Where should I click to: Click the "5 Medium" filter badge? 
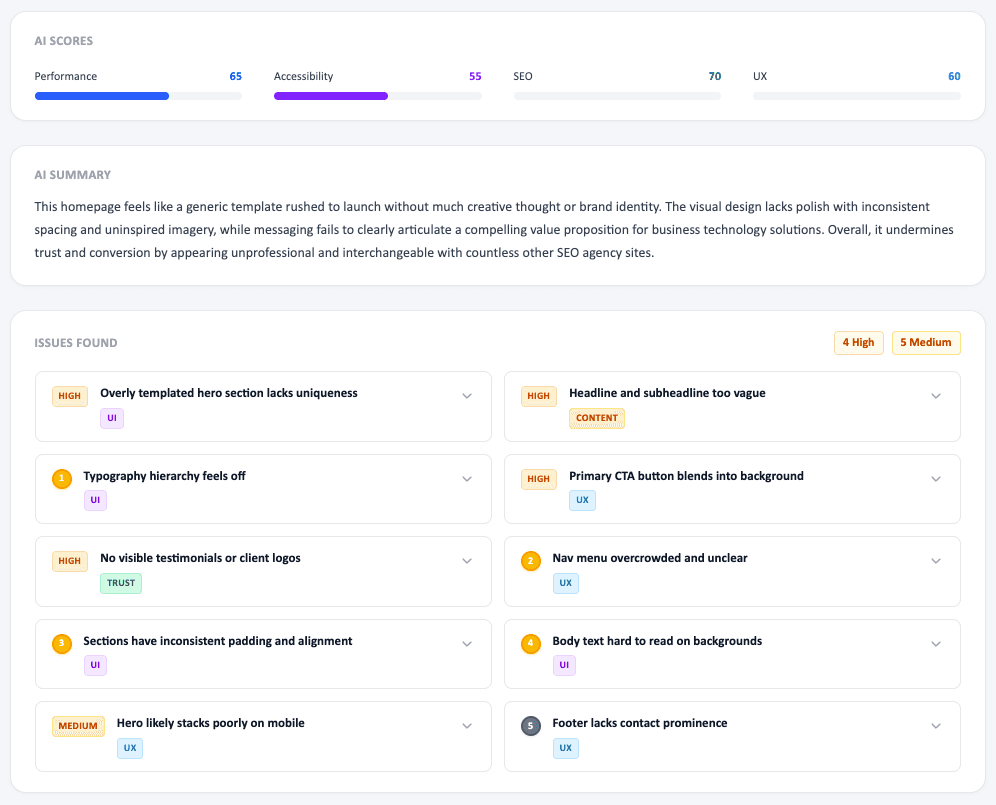pos(925,343)
